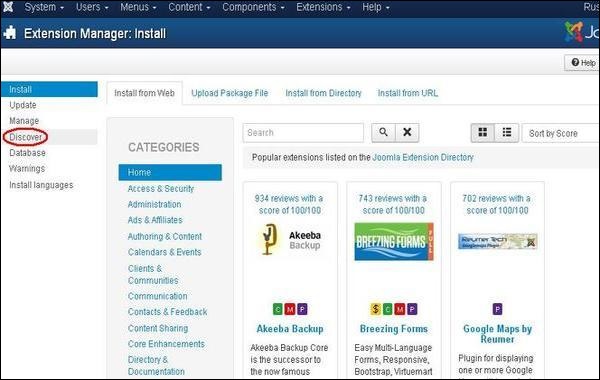Click the yellow dollar badge under Breezing Forms
This screenshot has width=600, height=380.
375,309
